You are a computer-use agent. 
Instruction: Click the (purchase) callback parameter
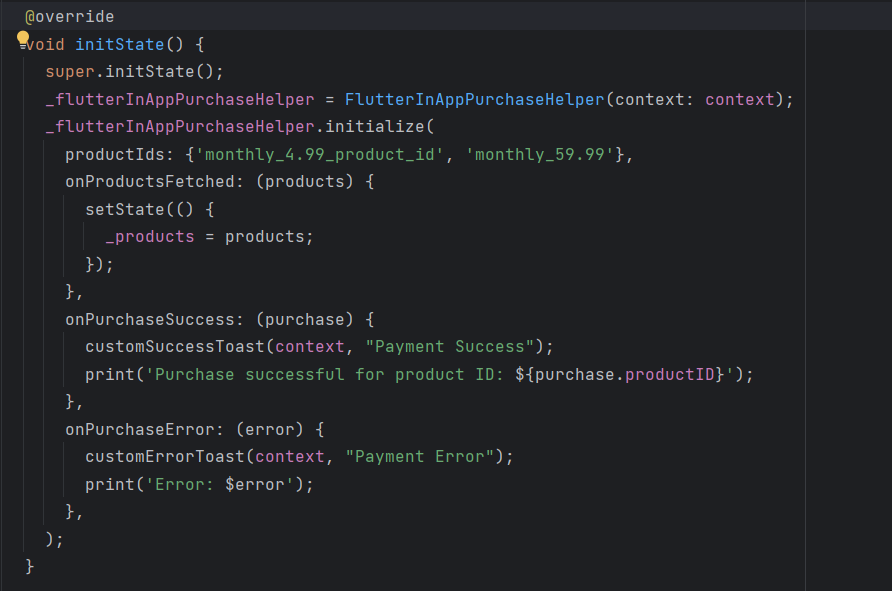pyautogui.click(x=304, y=320)
